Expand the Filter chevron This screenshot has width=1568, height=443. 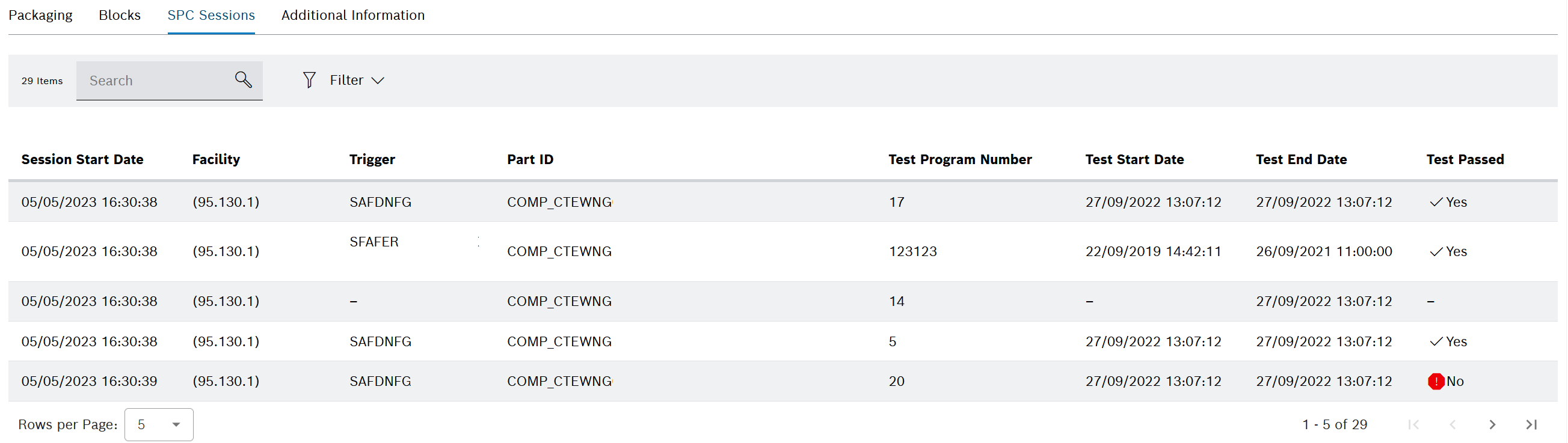tap(378, 81)
